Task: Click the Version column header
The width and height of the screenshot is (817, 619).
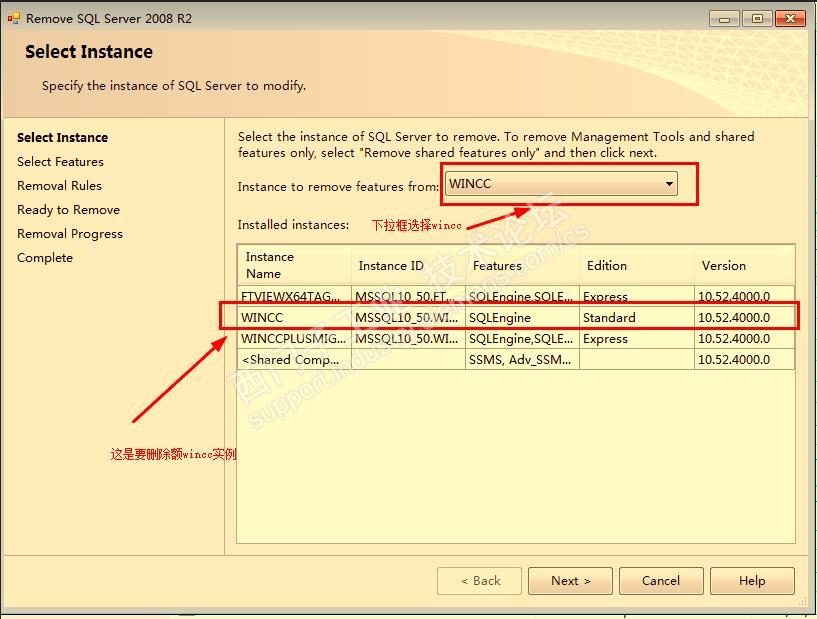Action: (x=745, y=265)
